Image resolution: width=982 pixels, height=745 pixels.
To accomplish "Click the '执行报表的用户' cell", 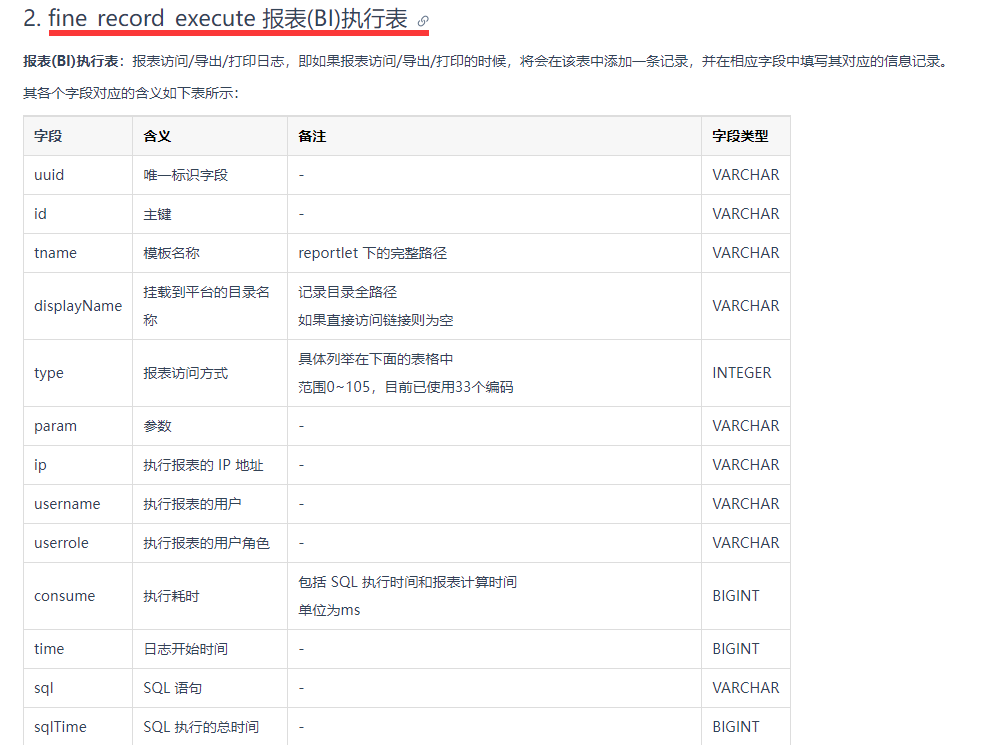I will 210,503.
